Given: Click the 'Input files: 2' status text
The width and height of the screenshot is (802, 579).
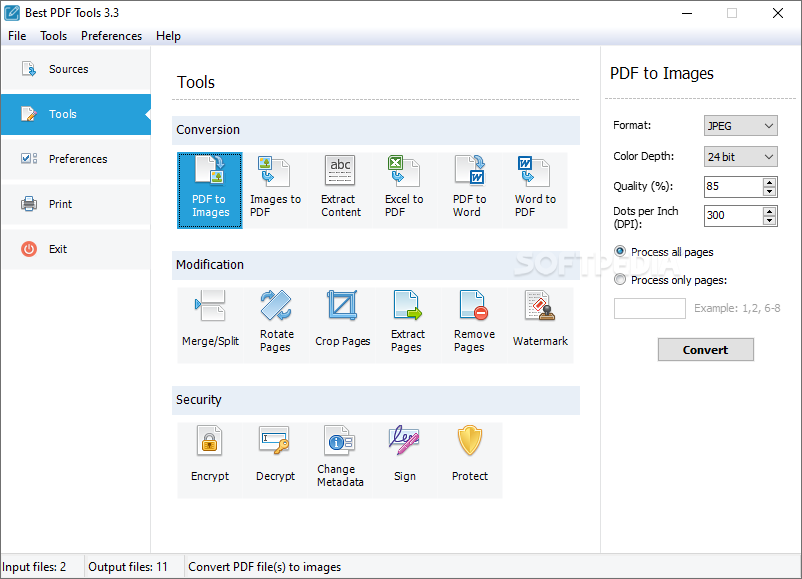Looking at the screenshot, I should pos(34,567).
